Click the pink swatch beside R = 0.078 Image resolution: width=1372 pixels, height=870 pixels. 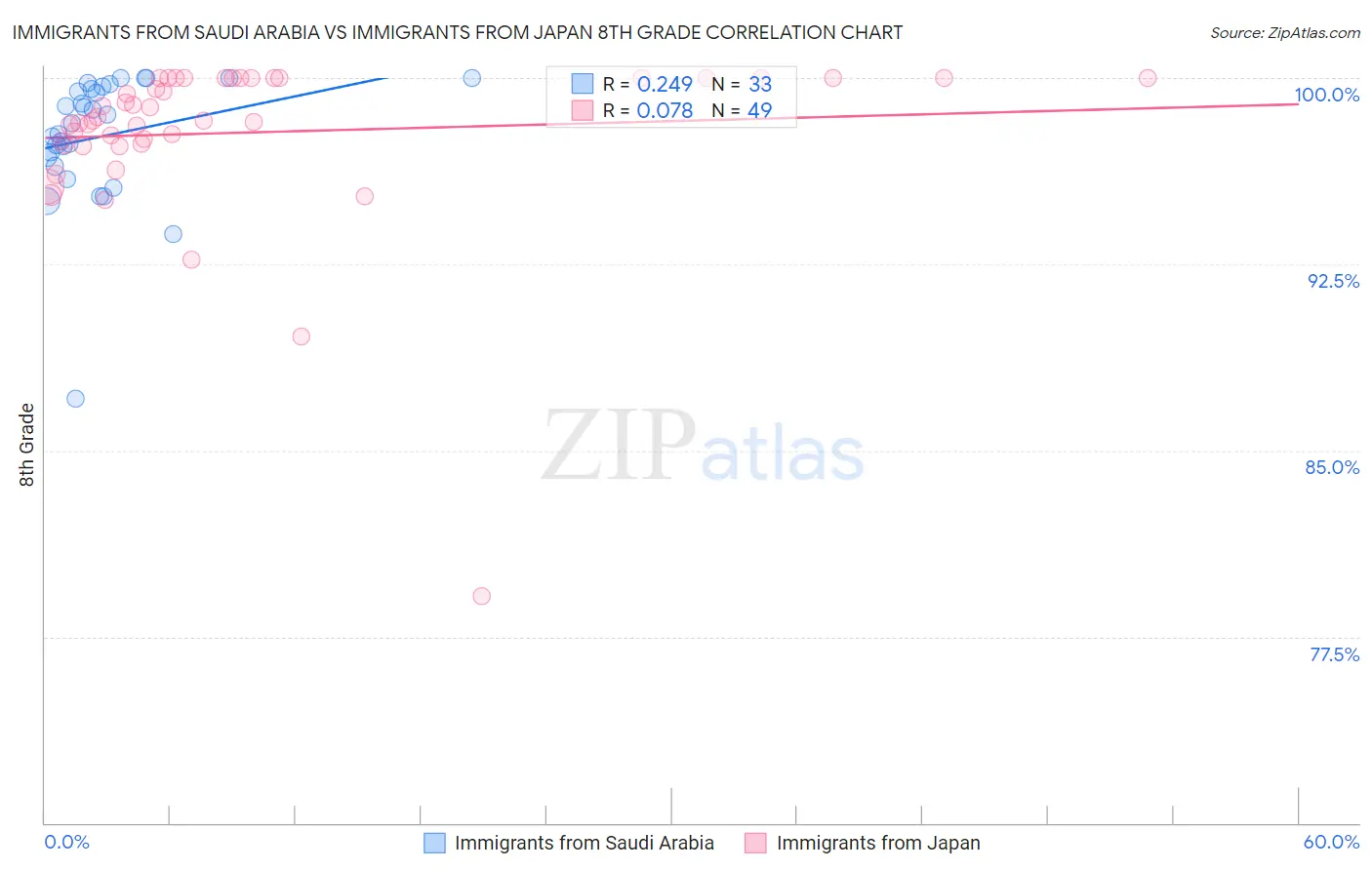point(583,110)
